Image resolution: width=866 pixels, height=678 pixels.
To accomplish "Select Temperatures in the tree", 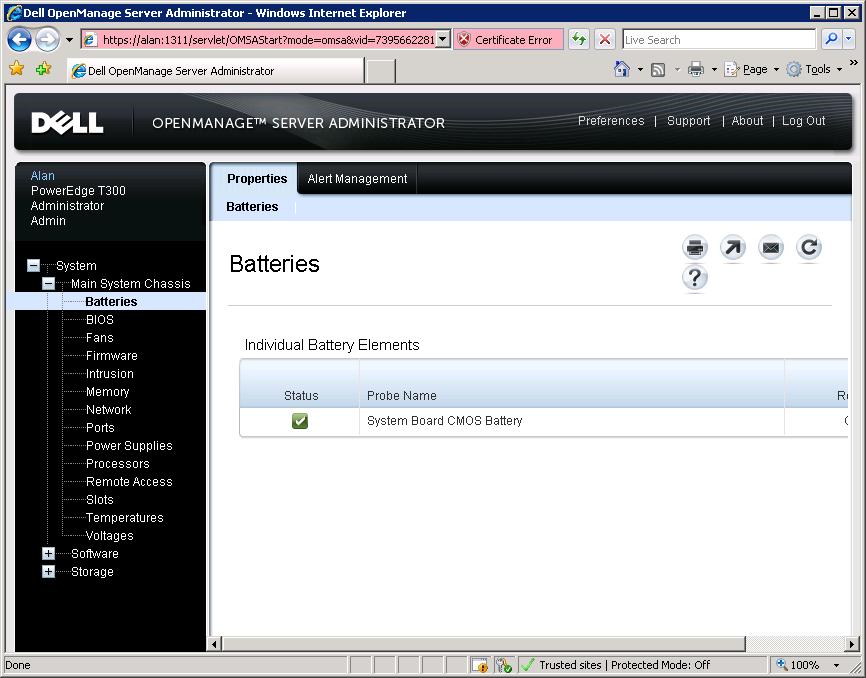I will (125, 518).
